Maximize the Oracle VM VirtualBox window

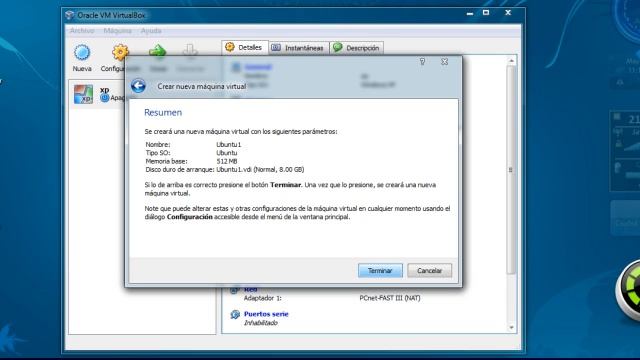[x=486, y=13]
